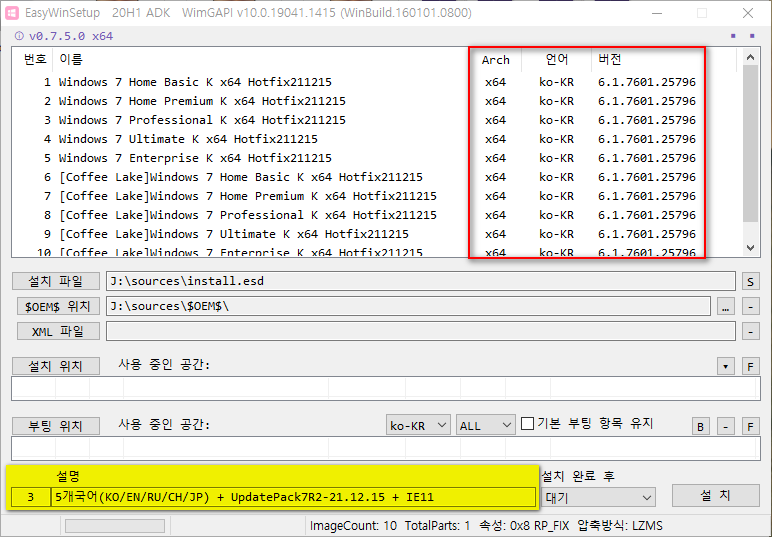Image resolution: width=772 pixels, height=537 pixels.
Task: Start installation with the 설 치 button
Action: [715, 495]
